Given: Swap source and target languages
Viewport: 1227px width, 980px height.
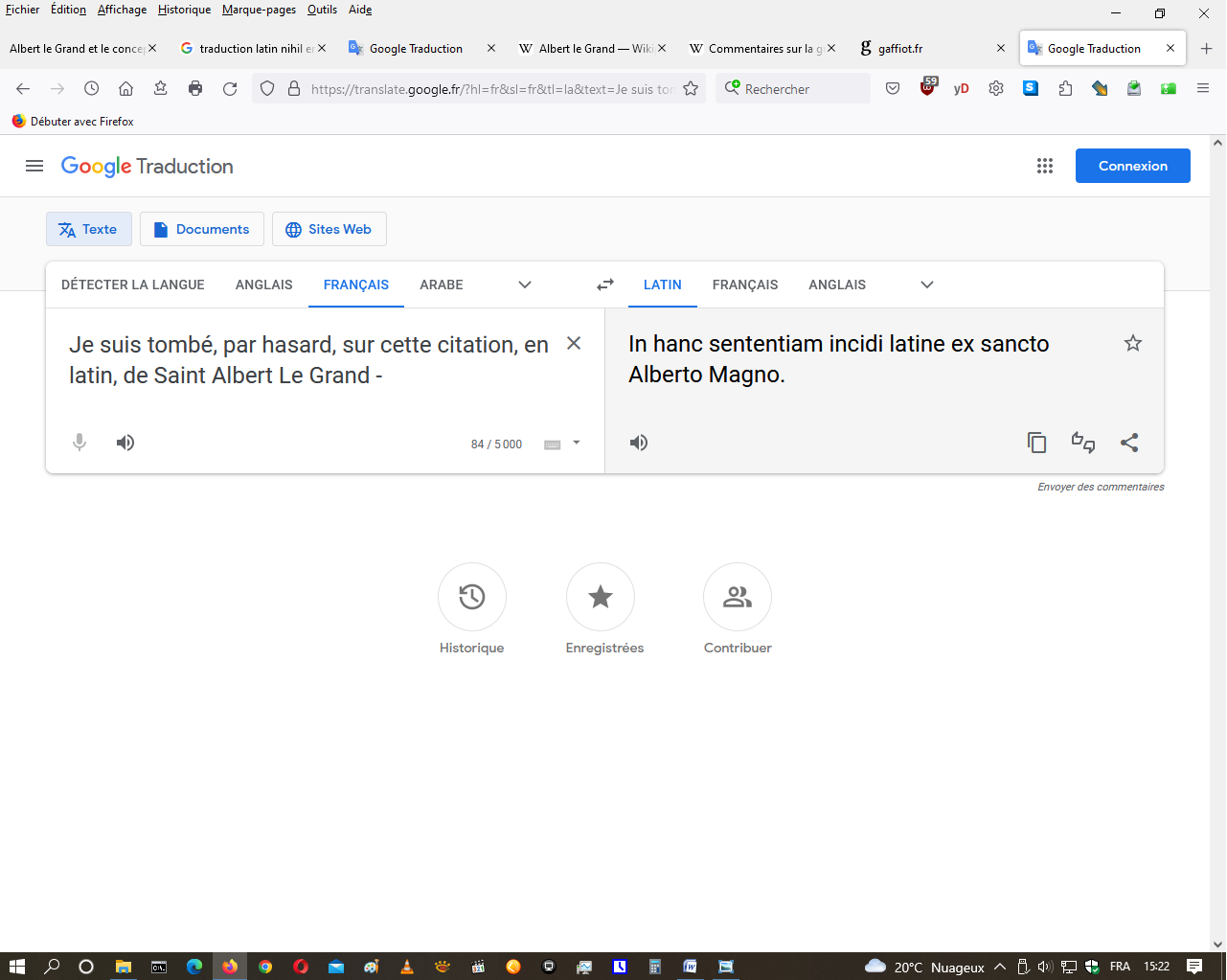Looking at the screenshot, I should [605, 285].
